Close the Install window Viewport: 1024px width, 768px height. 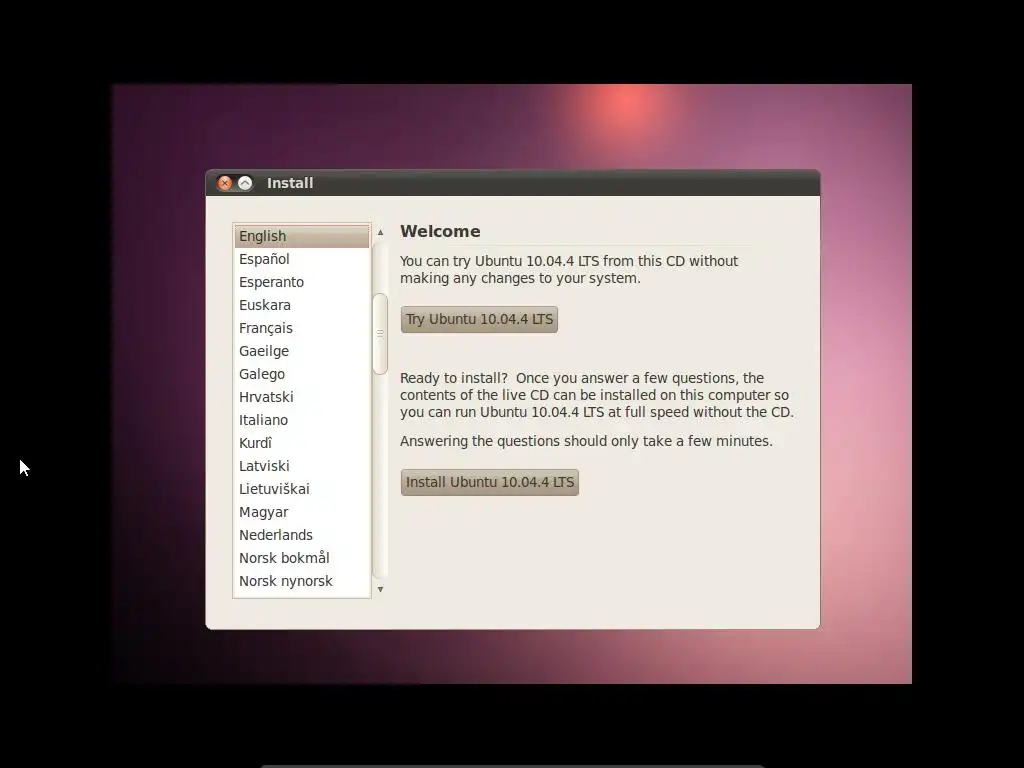[225, 184]
